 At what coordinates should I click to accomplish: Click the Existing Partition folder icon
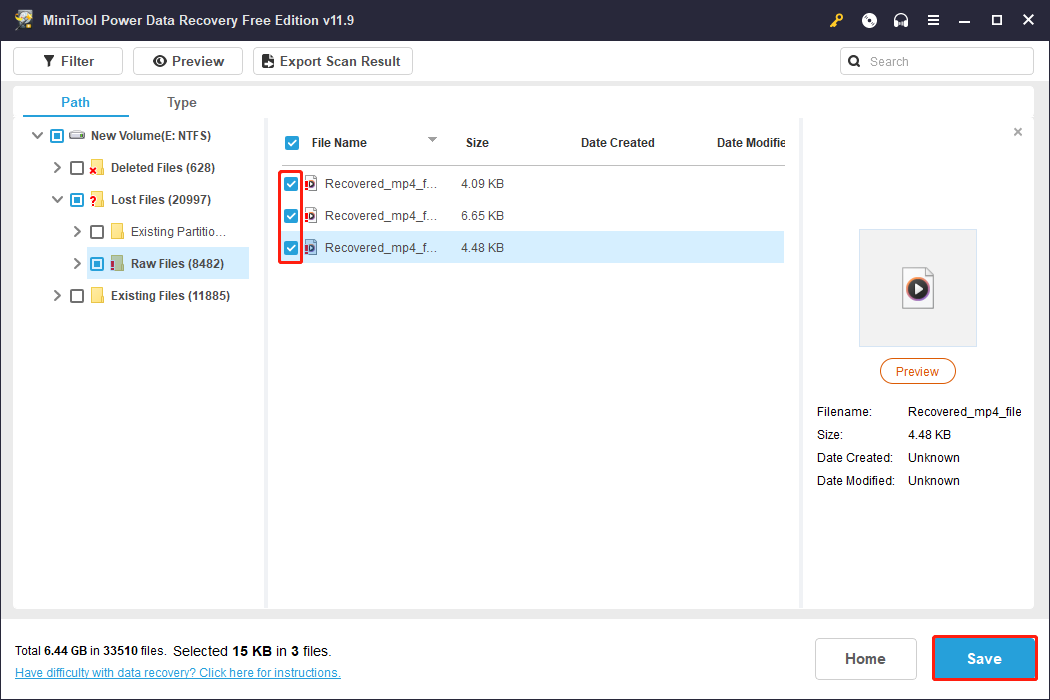click(117, 232)
